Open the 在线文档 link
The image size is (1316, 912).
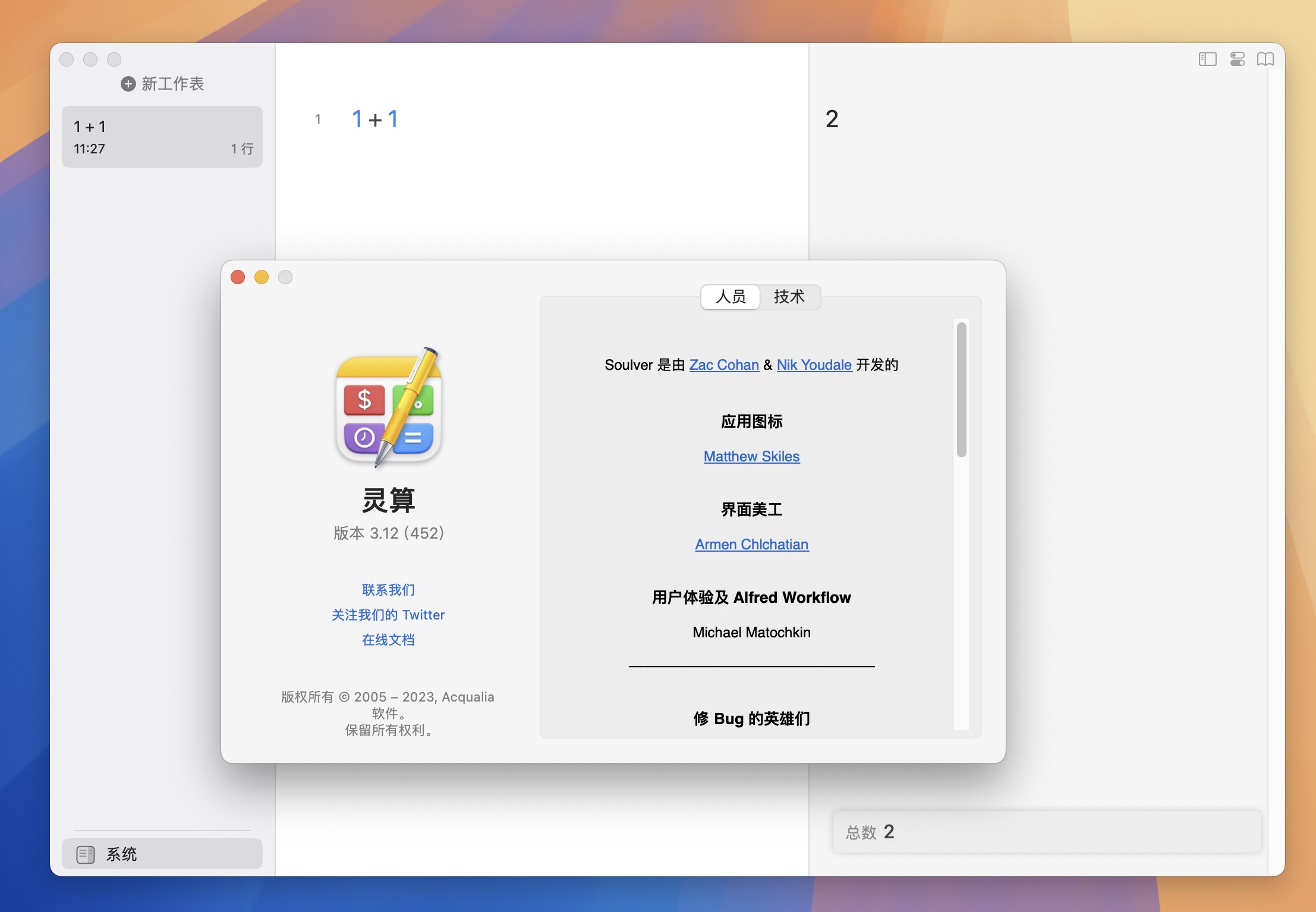(388, 640)
